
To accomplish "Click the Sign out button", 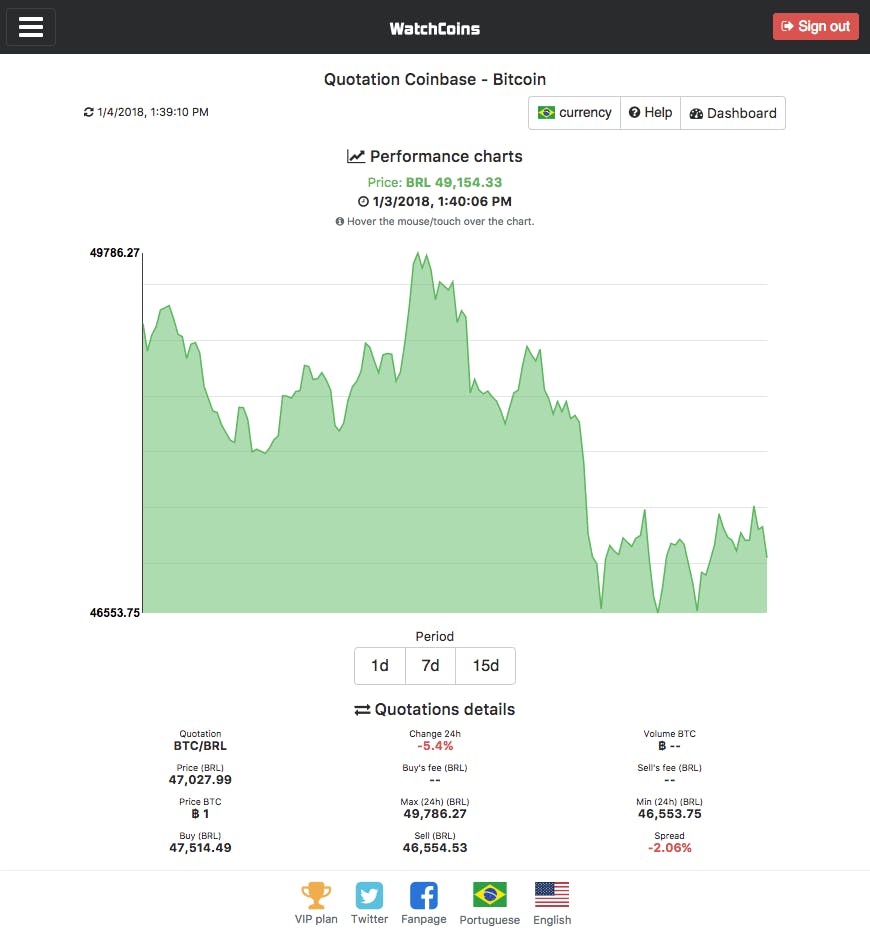I will (815, 26).
